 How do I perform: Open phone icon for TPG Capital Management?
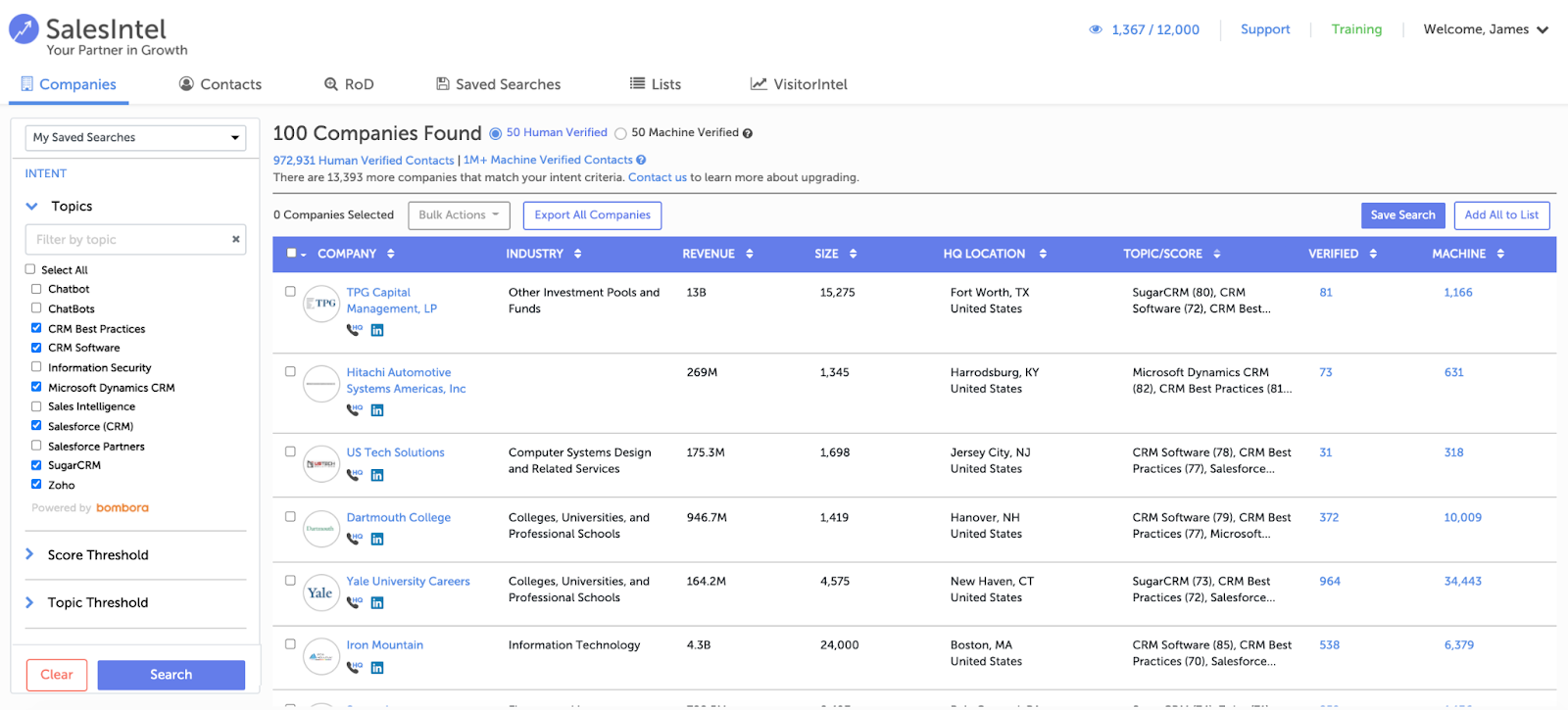(354, 330)
